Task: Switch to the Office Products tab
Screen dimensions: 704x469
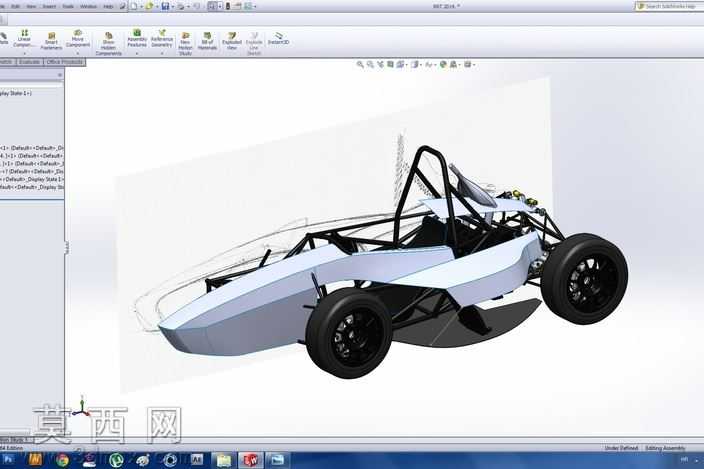Action: click(65, 62)
